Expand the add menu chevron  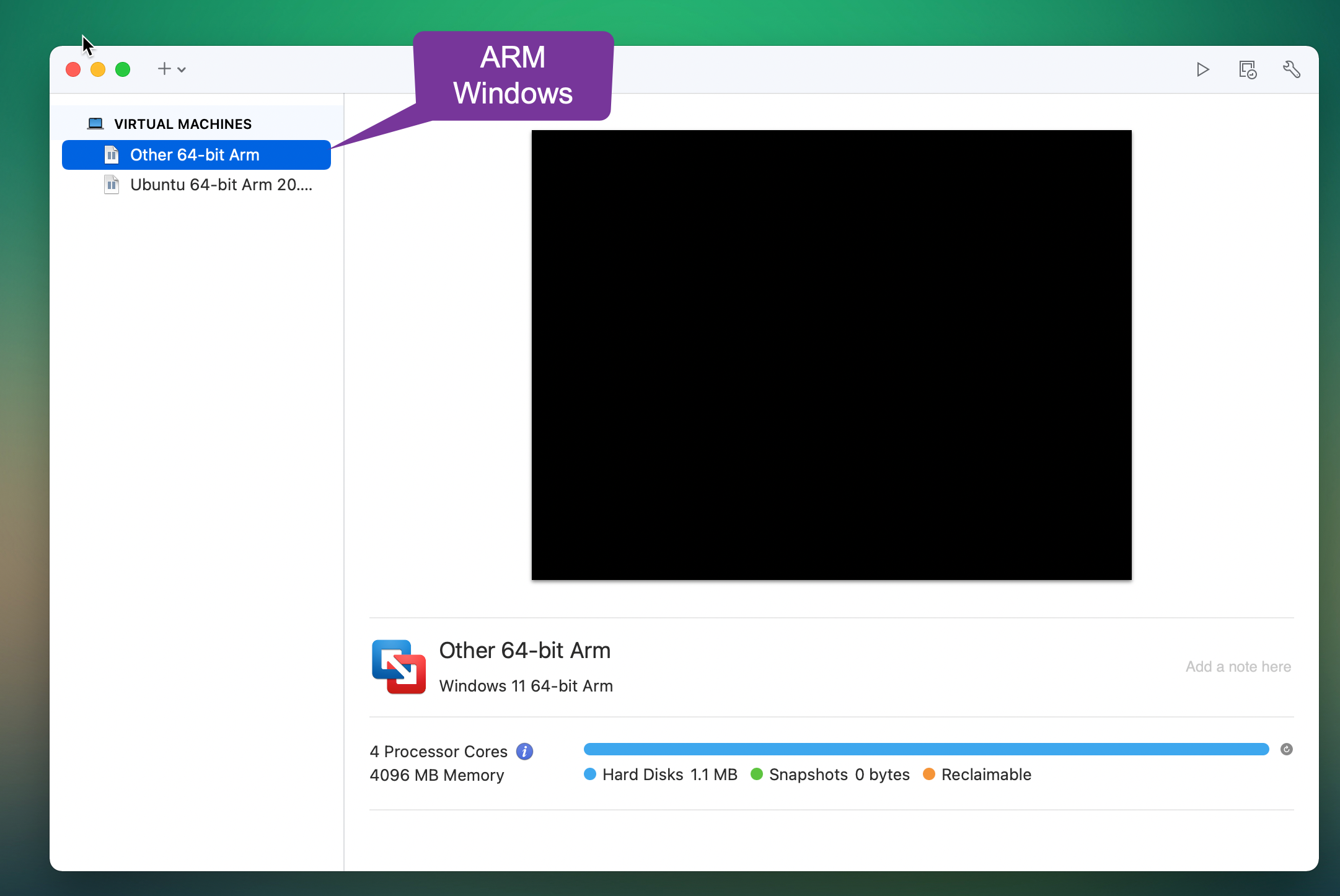(x=182, y=70)
